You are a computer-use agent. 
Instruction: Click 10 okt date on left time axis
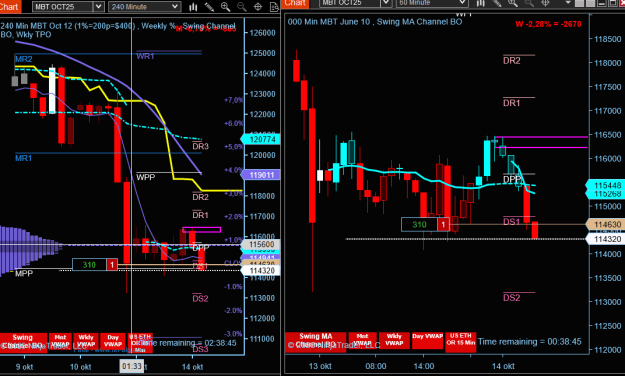coord(81,367)
